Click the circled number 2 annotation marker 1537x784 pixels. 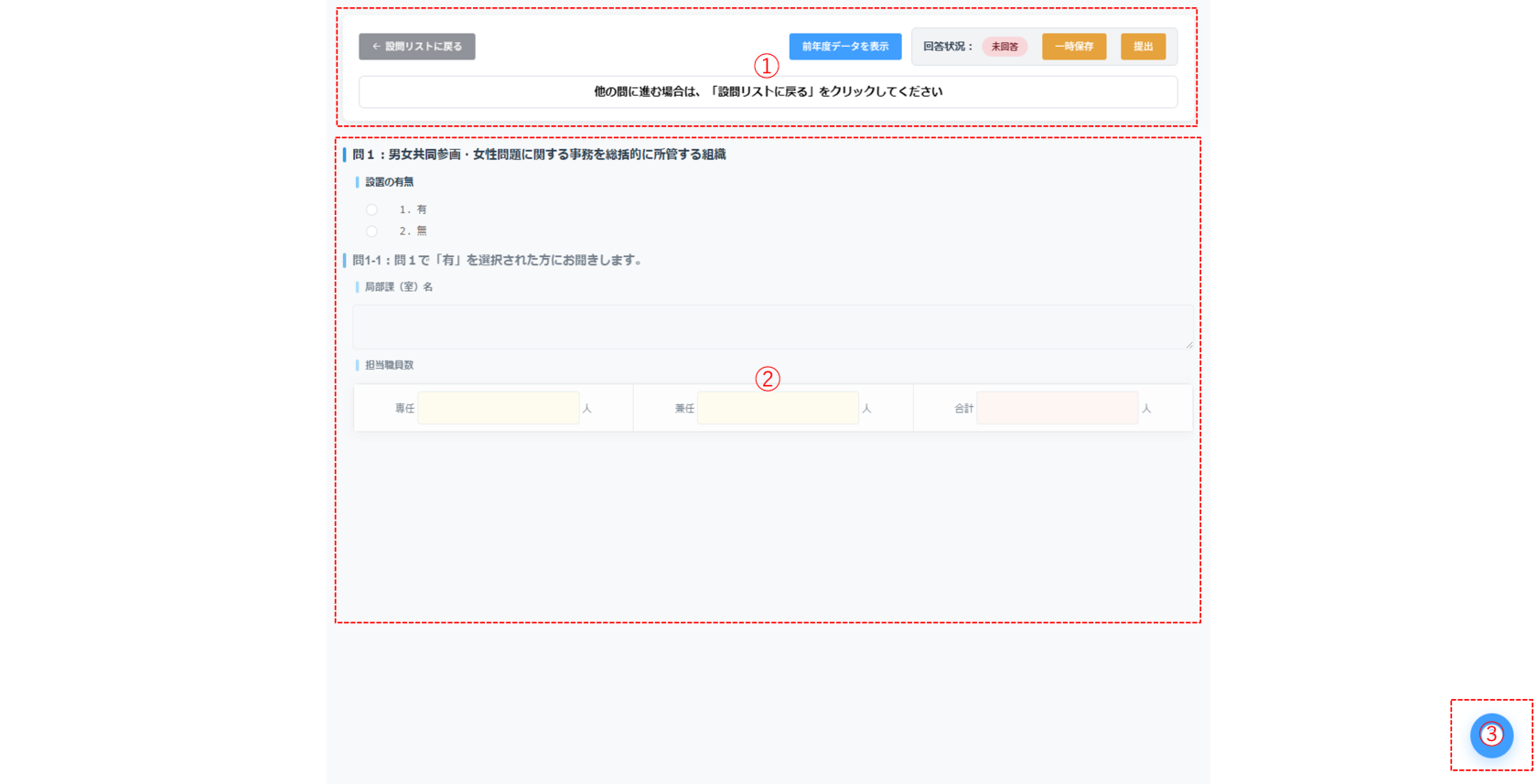point(768,379)
